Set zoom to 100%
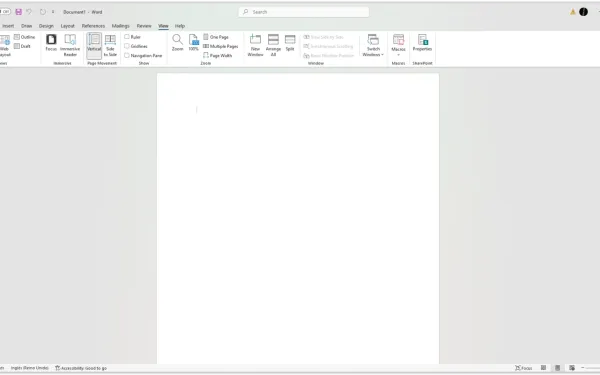 coord(194,42)
